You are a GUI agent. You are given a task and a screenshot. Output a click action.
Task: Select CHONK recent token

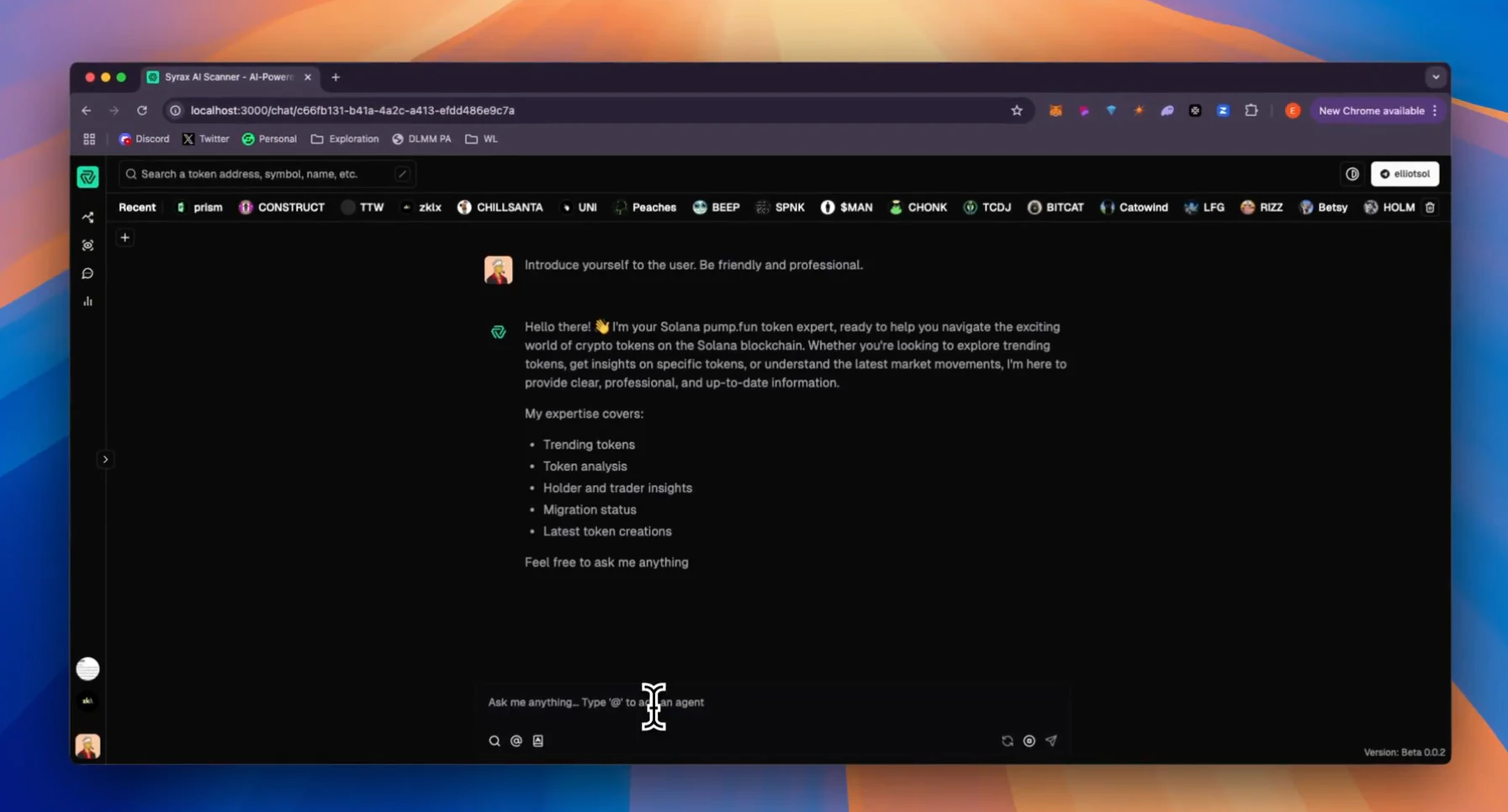(918, 207)
